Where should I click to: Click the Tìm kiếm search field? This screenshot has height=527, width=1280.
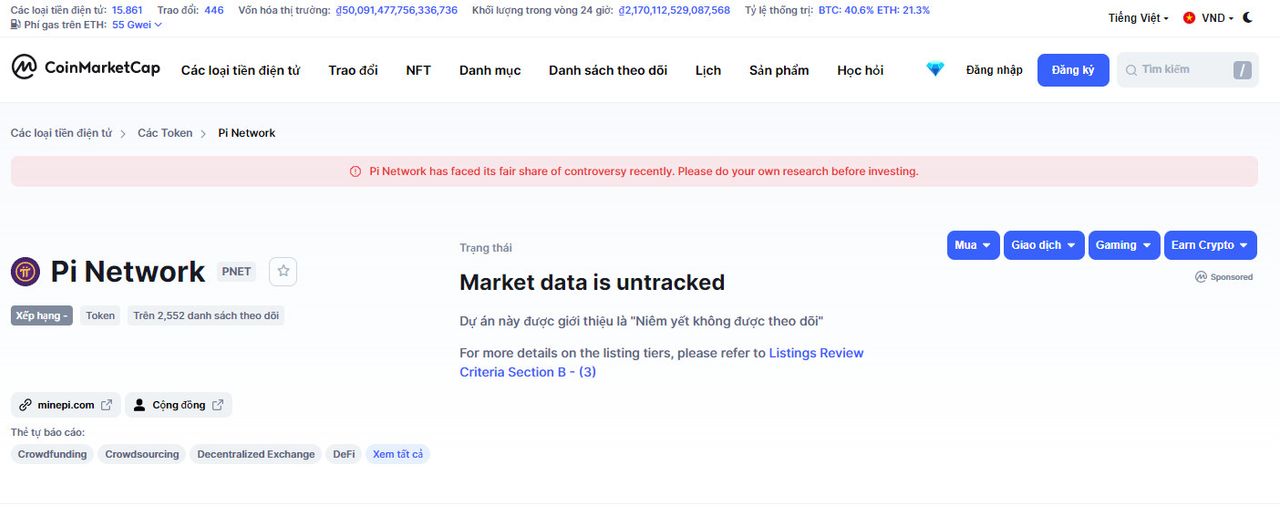pos(1187,70)
